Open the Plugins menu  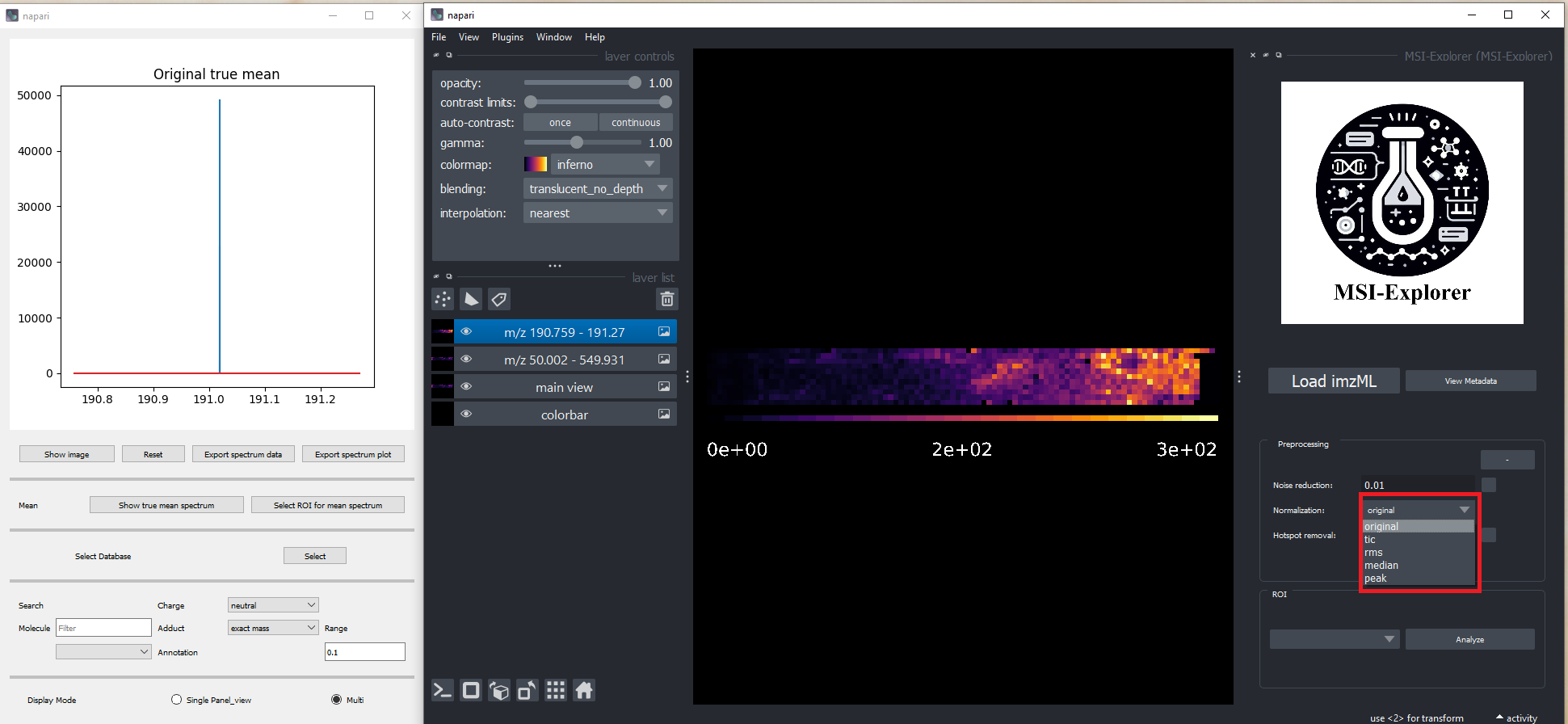click(x=507, y=37)
